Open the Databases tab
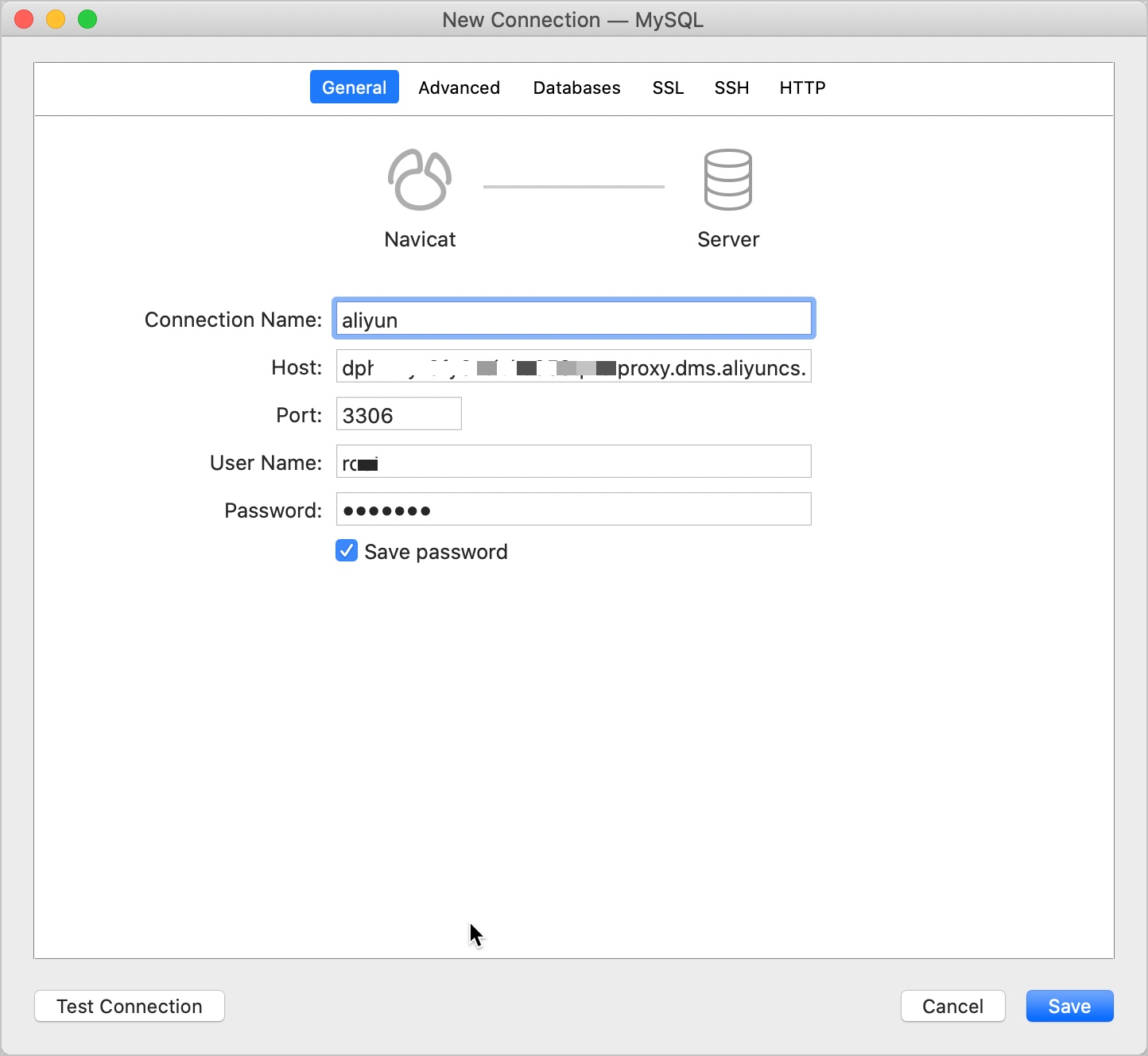The height and width of the screenshot is (1056, 1148). point(576,87)
